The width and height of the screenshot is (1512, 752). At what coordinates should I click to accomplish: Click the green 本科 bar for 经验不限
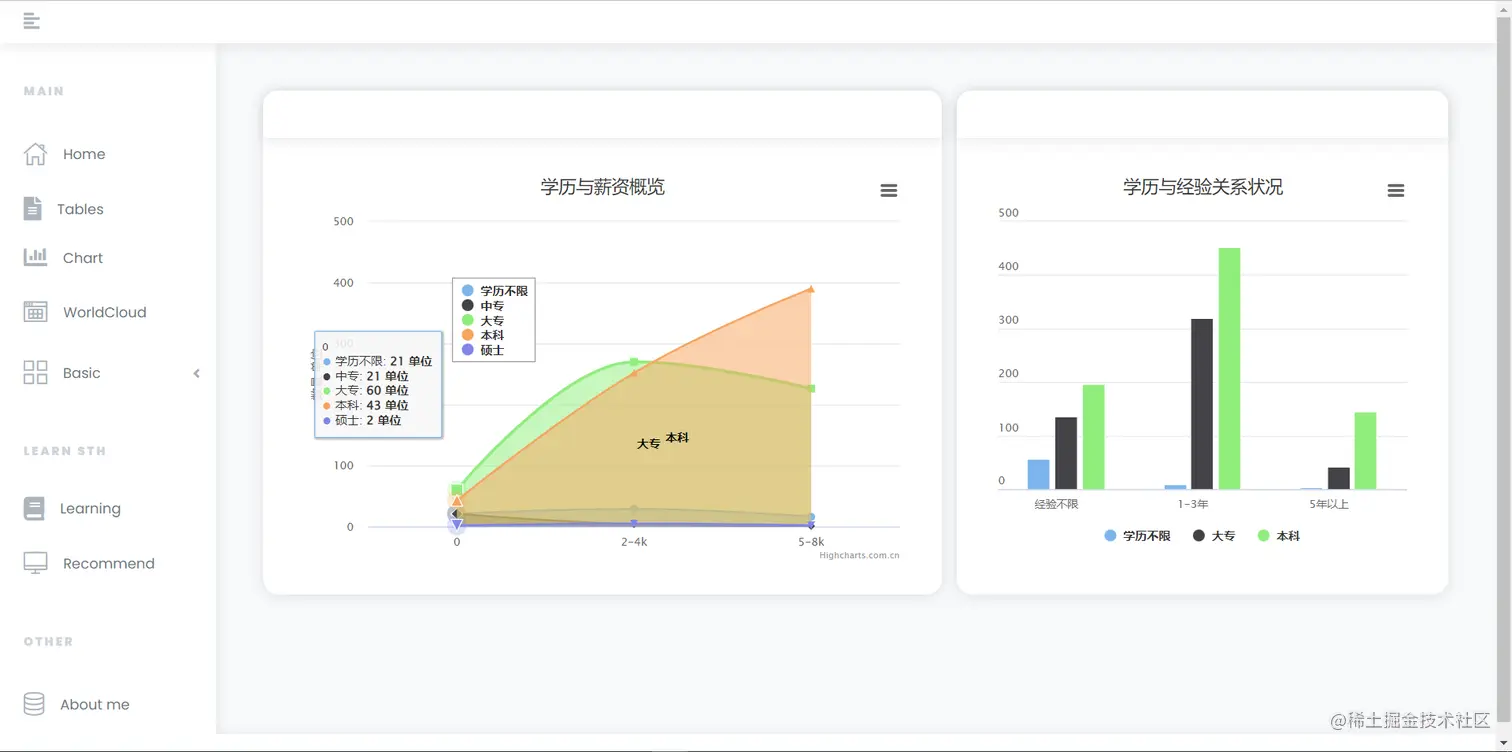tap(1093, 437)
